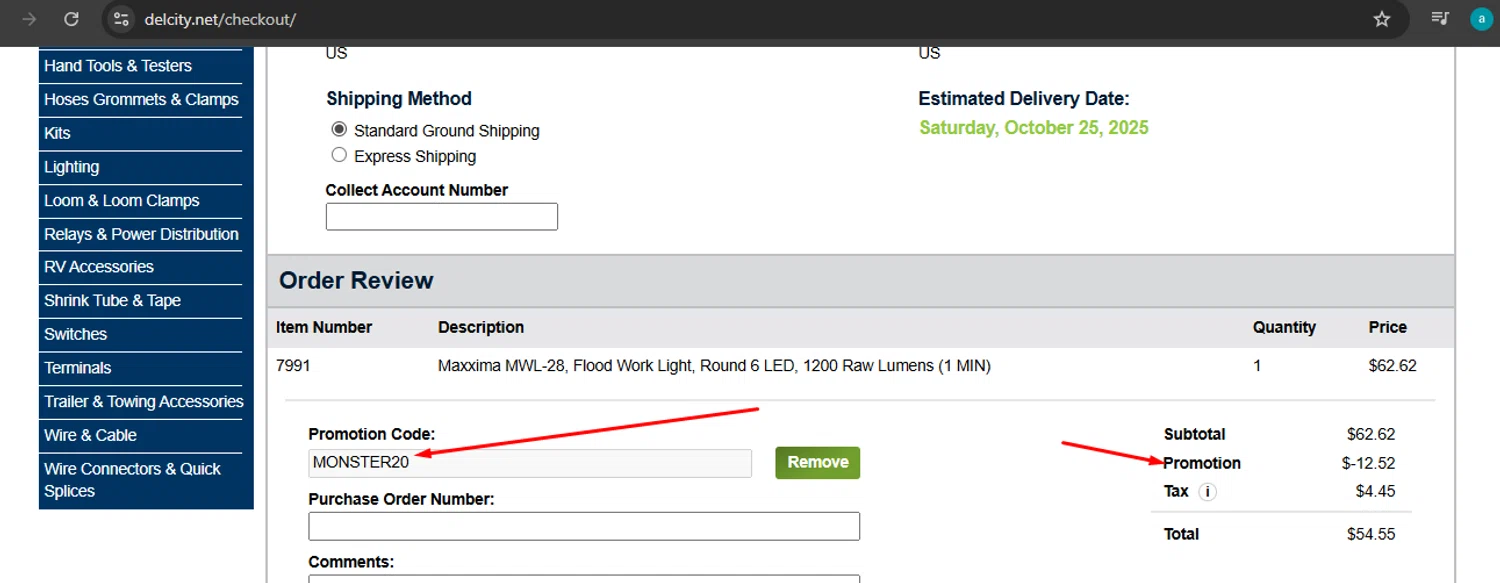
Task: Click the Shipping Method heading
Action: click(x=399, y=99)
